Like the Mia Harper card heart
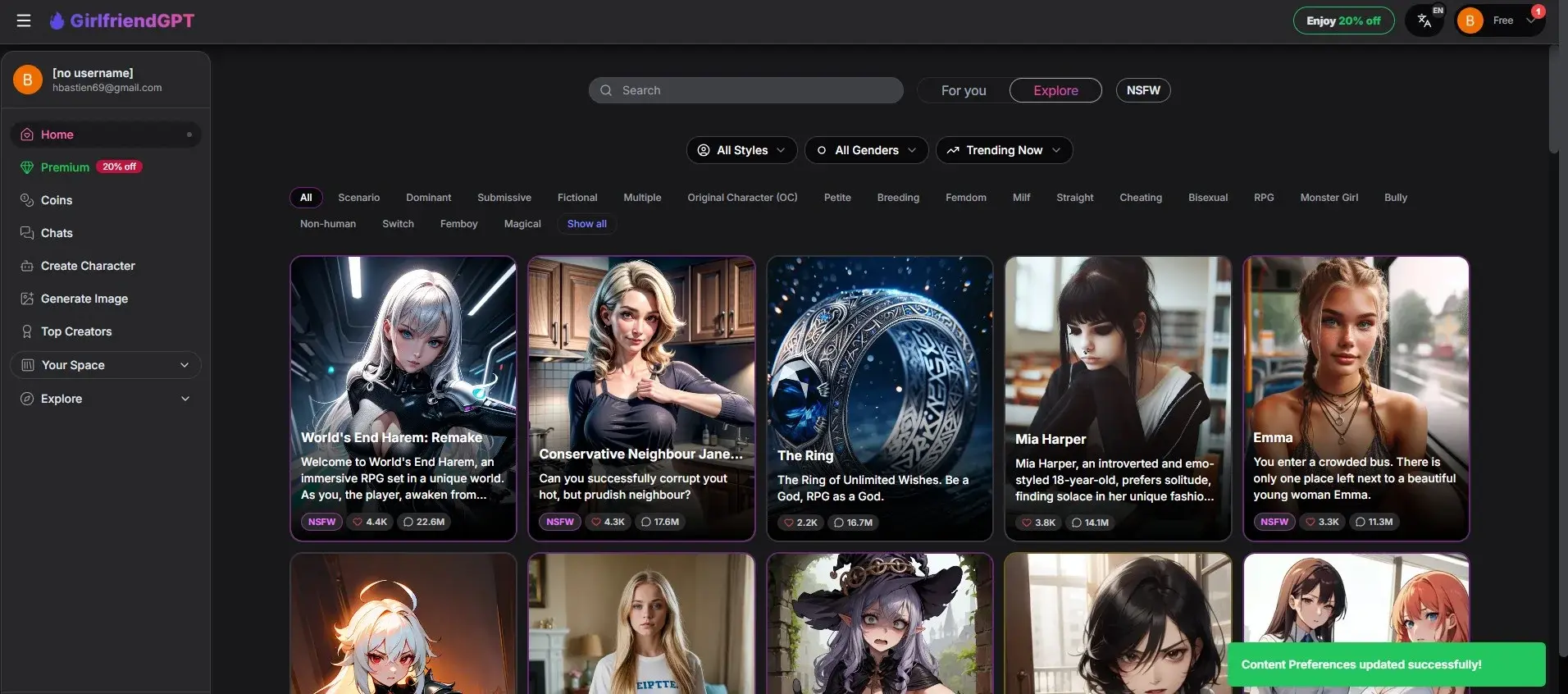Image resolution: width=1568 pixels, height=694 pixels. click(1027, 523)
